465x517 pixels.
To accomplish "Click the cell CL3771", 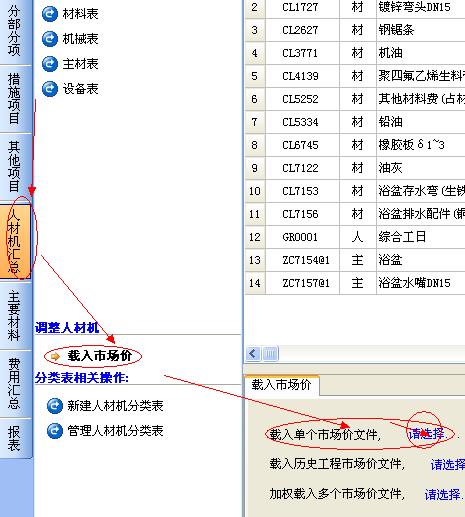I will [x=302, y=53].
